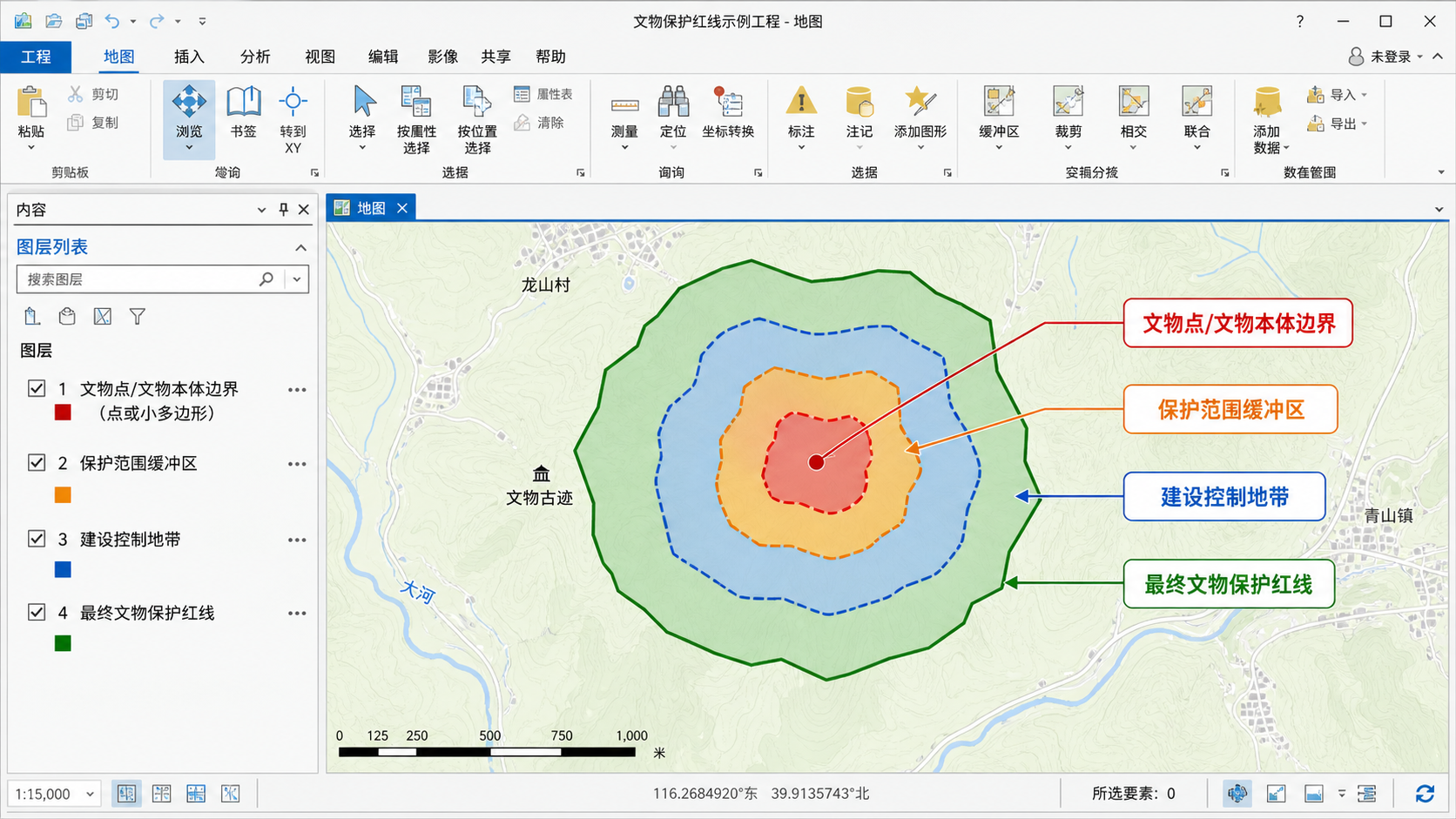Click the 添加数据 icon
The height and width of the screenshot is (819, 1456).
coord(1267,102)
